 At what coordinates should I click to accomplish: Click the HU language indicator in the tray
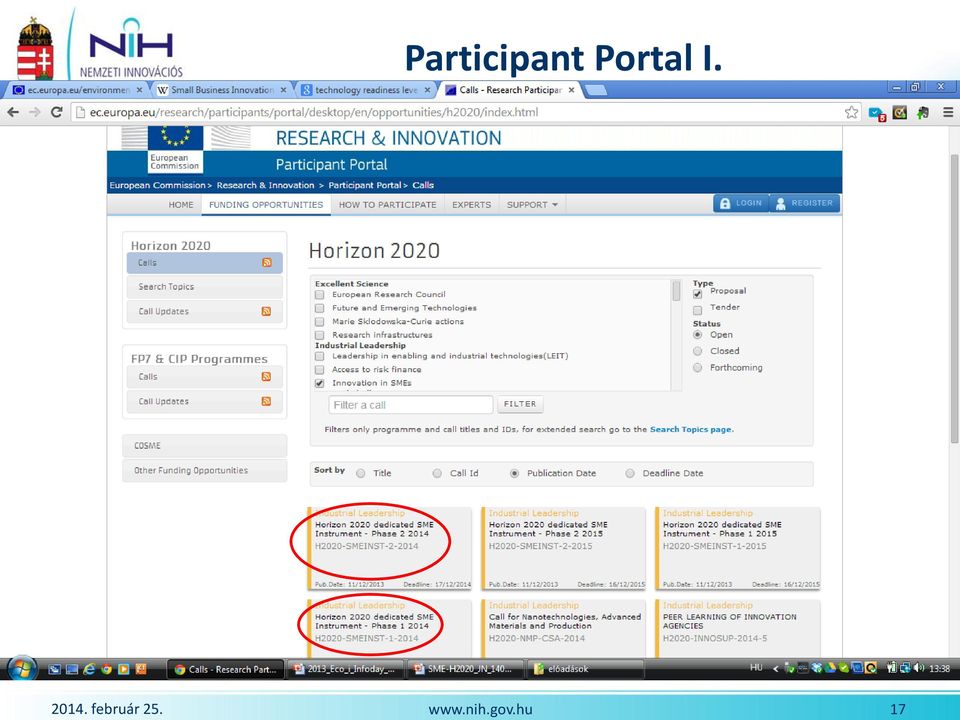click(x=756, y=667)
